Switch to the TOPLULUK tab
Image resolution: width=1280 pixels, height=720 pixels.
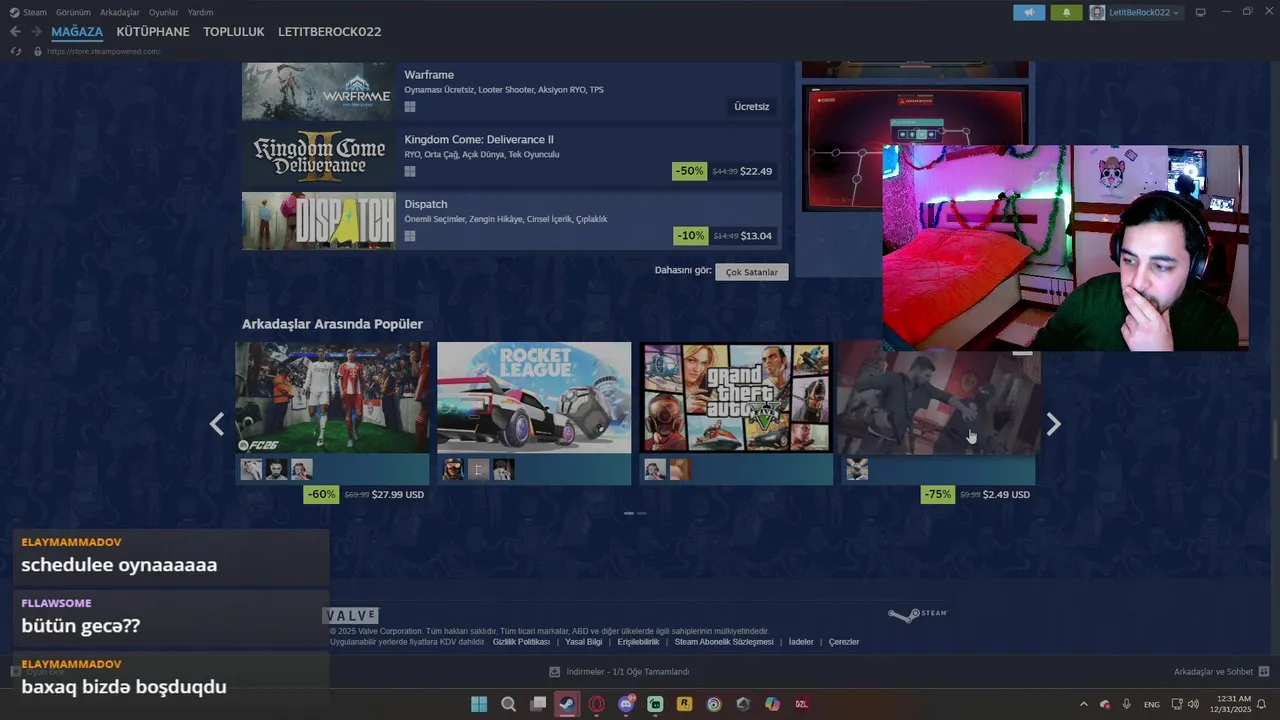pos(234,32)
